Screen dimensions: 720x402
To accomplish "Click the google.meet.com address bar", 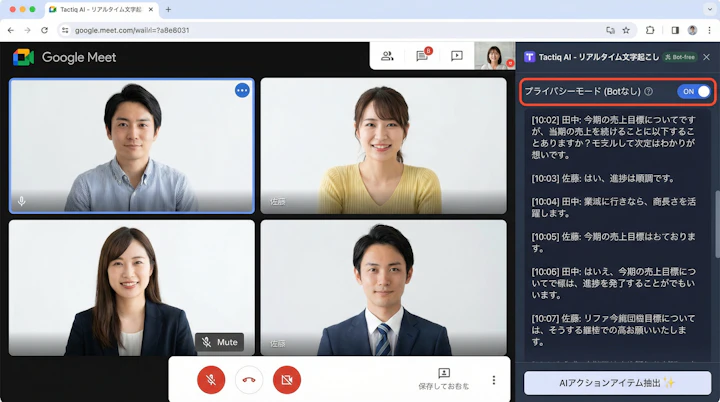I will pyautogui.click(x=300, y=30).
